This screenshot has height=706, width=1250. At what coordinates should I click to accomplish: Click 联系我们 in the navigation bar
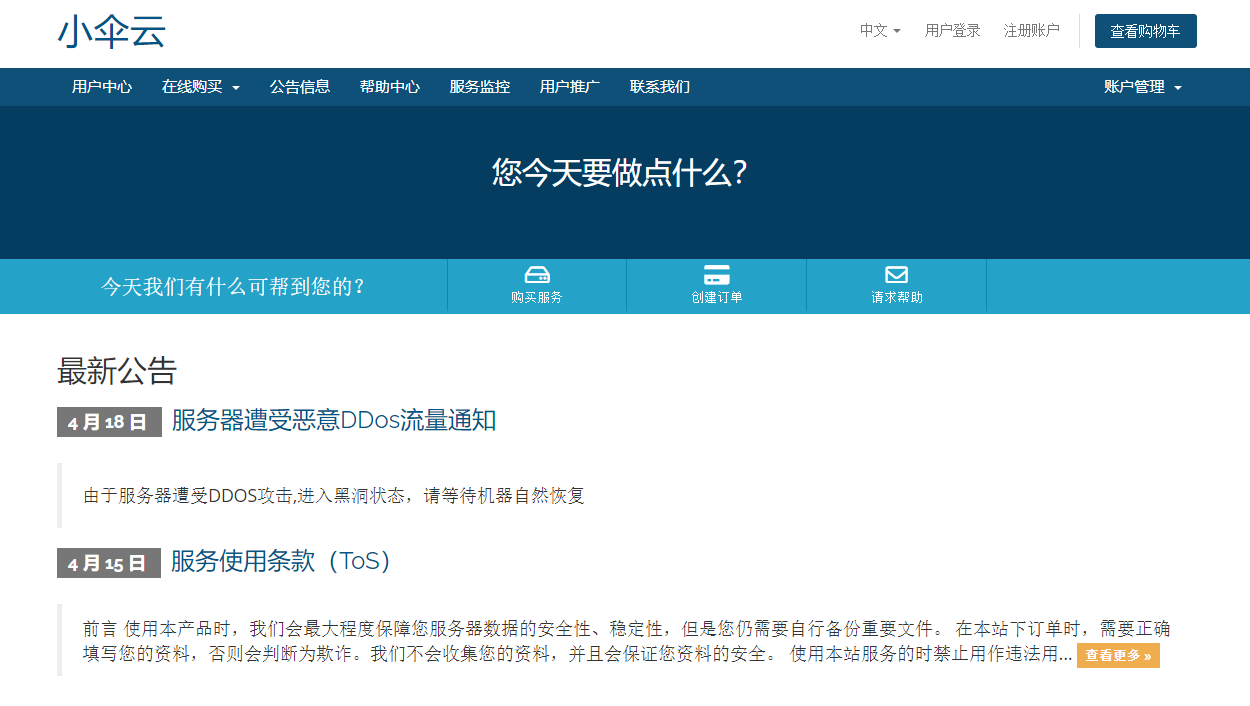[660, 87]
